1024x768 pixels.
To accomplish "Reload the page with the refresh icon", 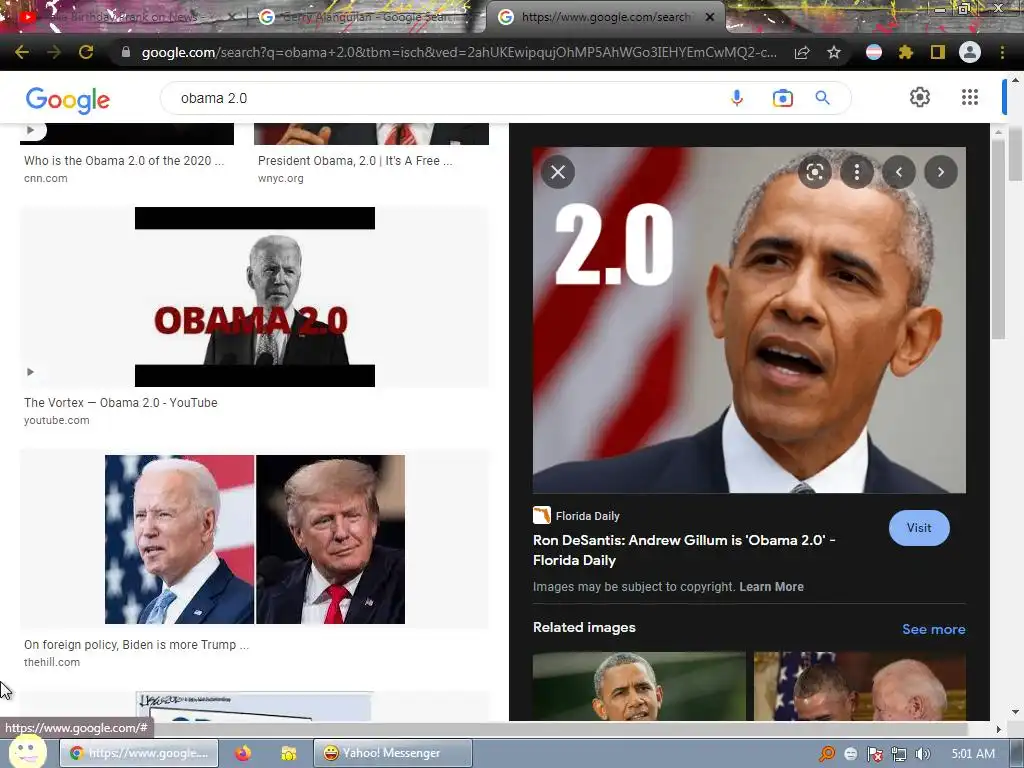I will pyautogui.click(x=86, y=52).
